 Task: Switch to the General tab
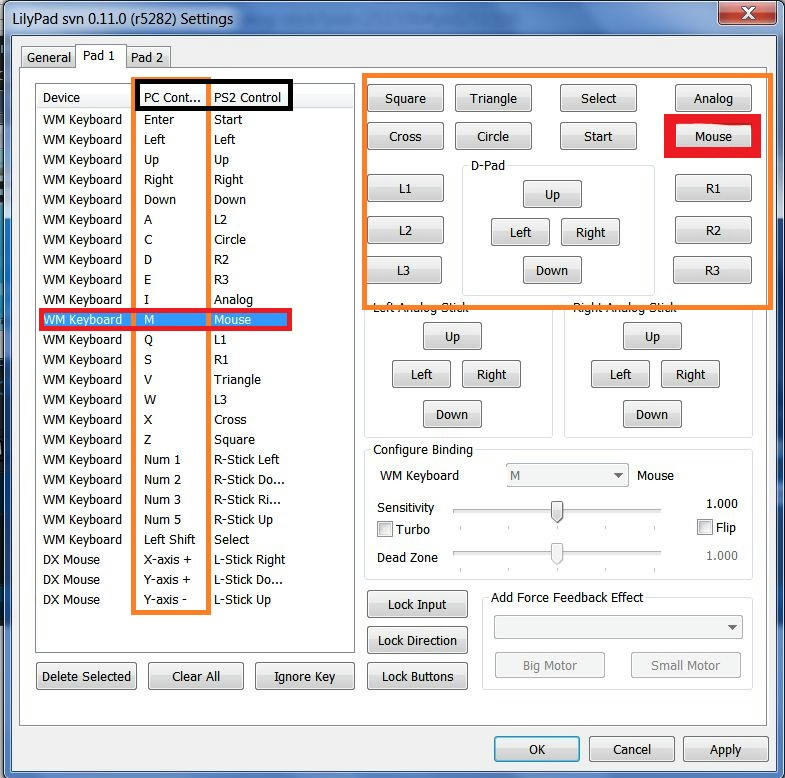coord(49,58)
